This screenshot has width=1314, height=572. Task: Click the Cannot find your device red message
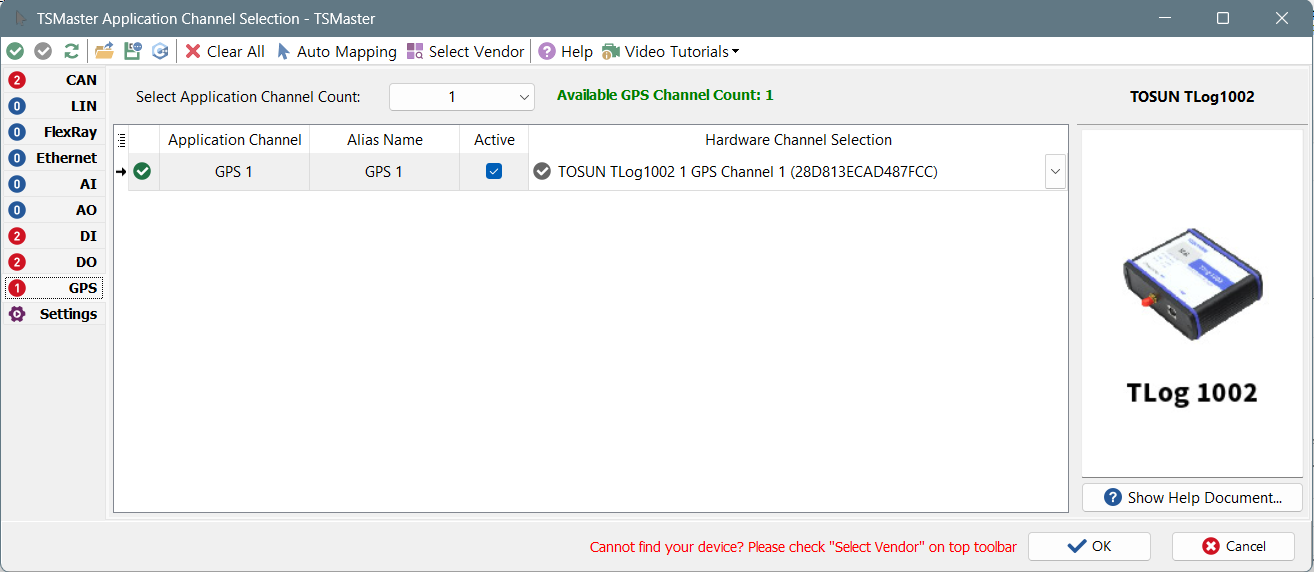click(x=803, y=547)
